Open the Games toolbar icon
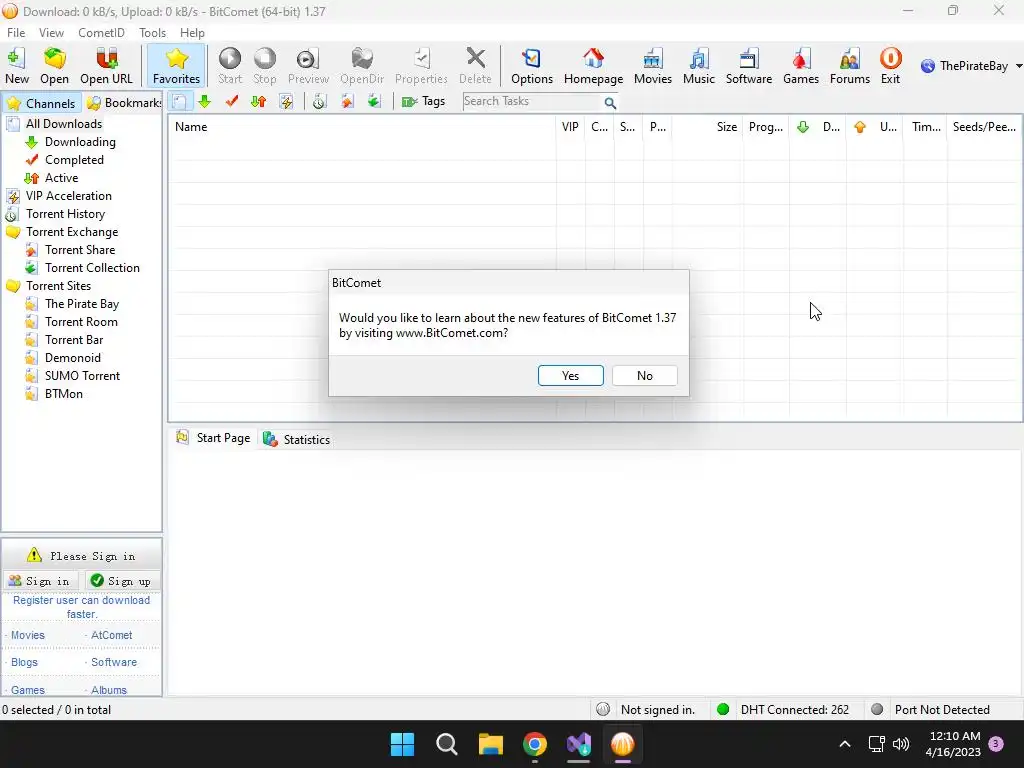This screenshot has height=768, width=1024. [x=801, y=66]
